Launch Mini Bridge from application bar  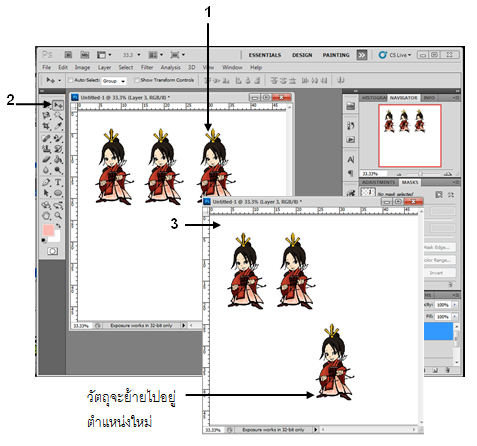85,55
